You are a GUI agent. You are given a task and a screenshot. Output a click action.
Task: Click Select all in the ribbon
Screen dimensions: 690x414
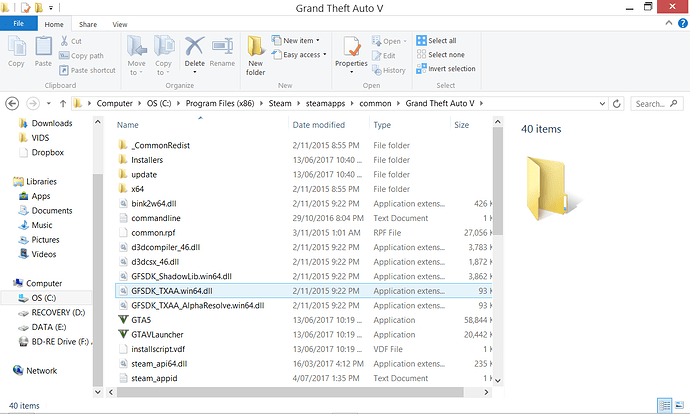(x=437, y=40)
